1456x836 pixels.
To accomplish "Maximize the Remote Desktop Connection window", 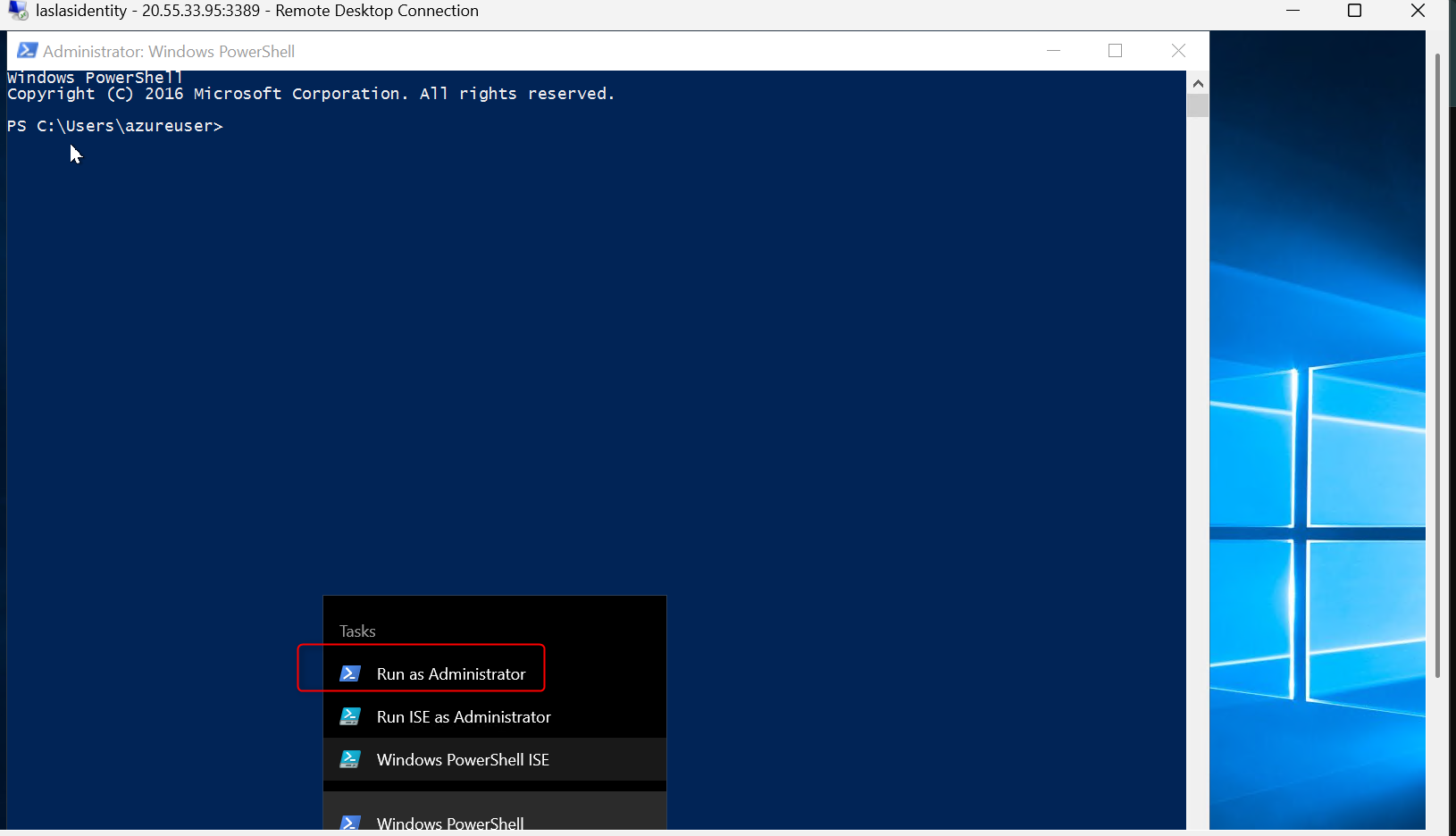I will coord(1354,11).
